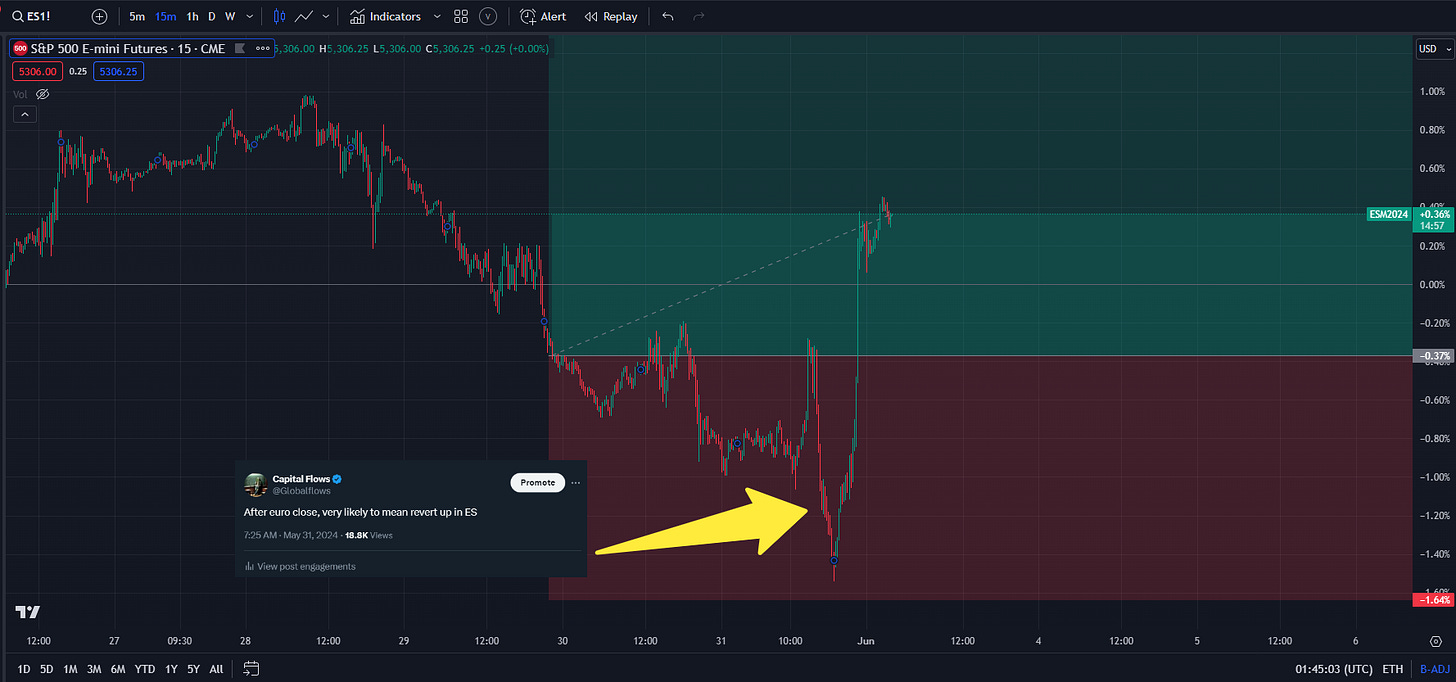Set range to 3M
The image size is (1456, 682).
(x=94, y=668)
